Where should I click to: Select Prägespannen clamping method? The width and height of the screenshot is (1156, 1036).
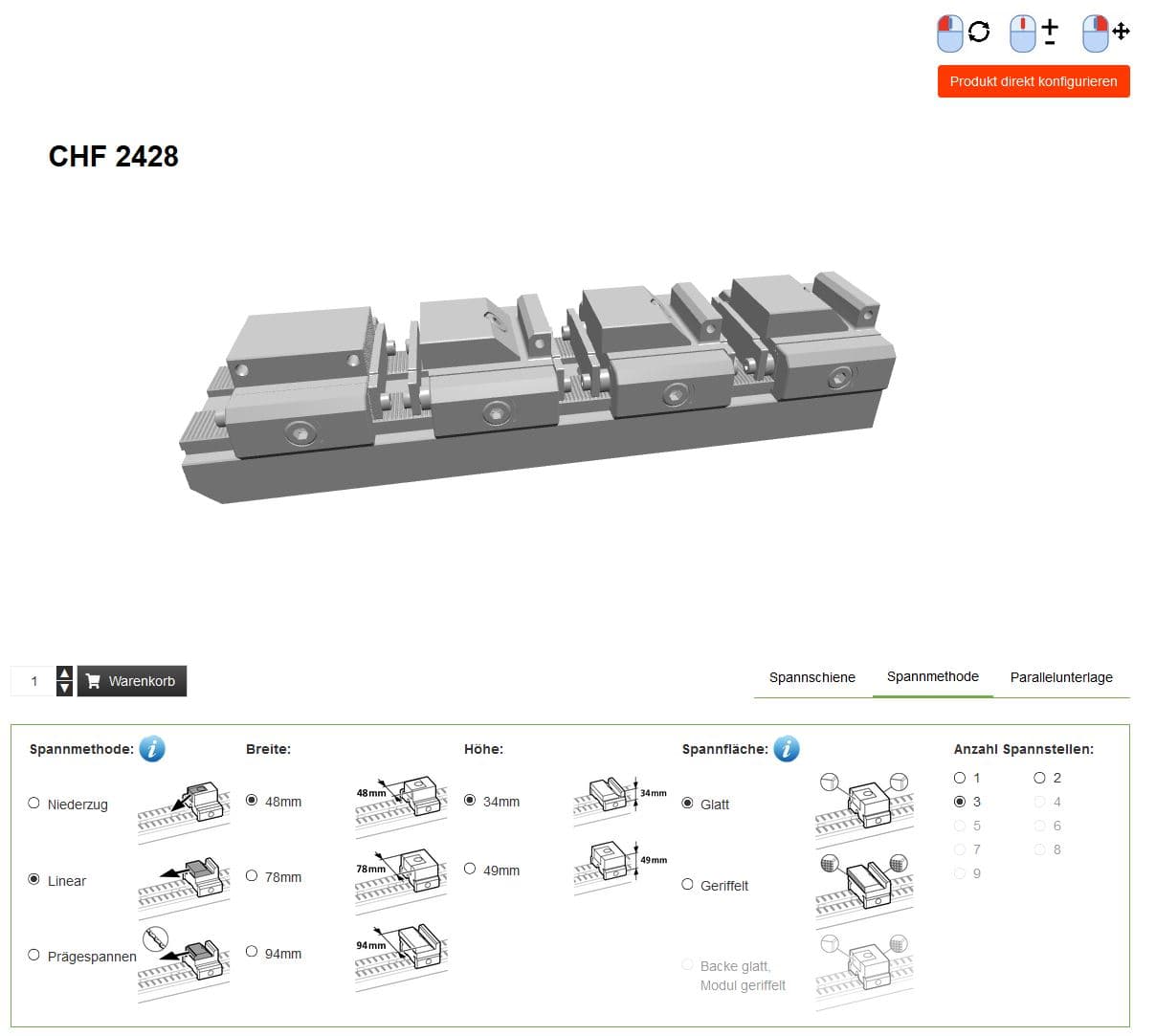34,955
